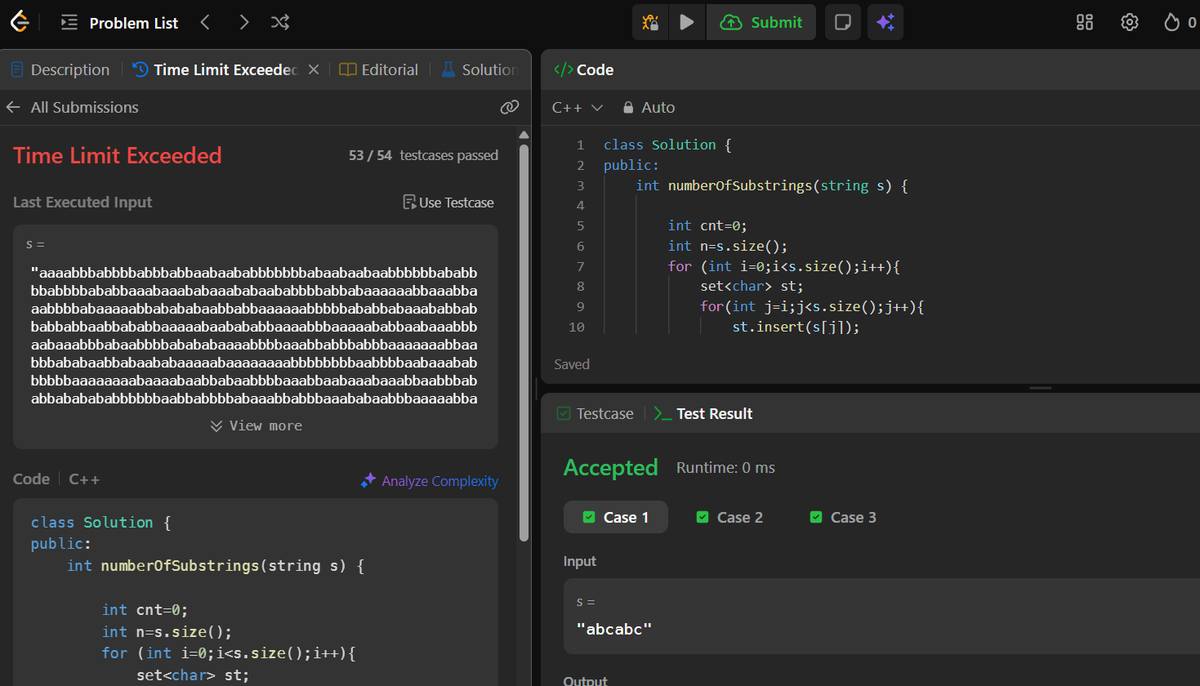Click the input value "abcabc"

(x=614, y=629)
